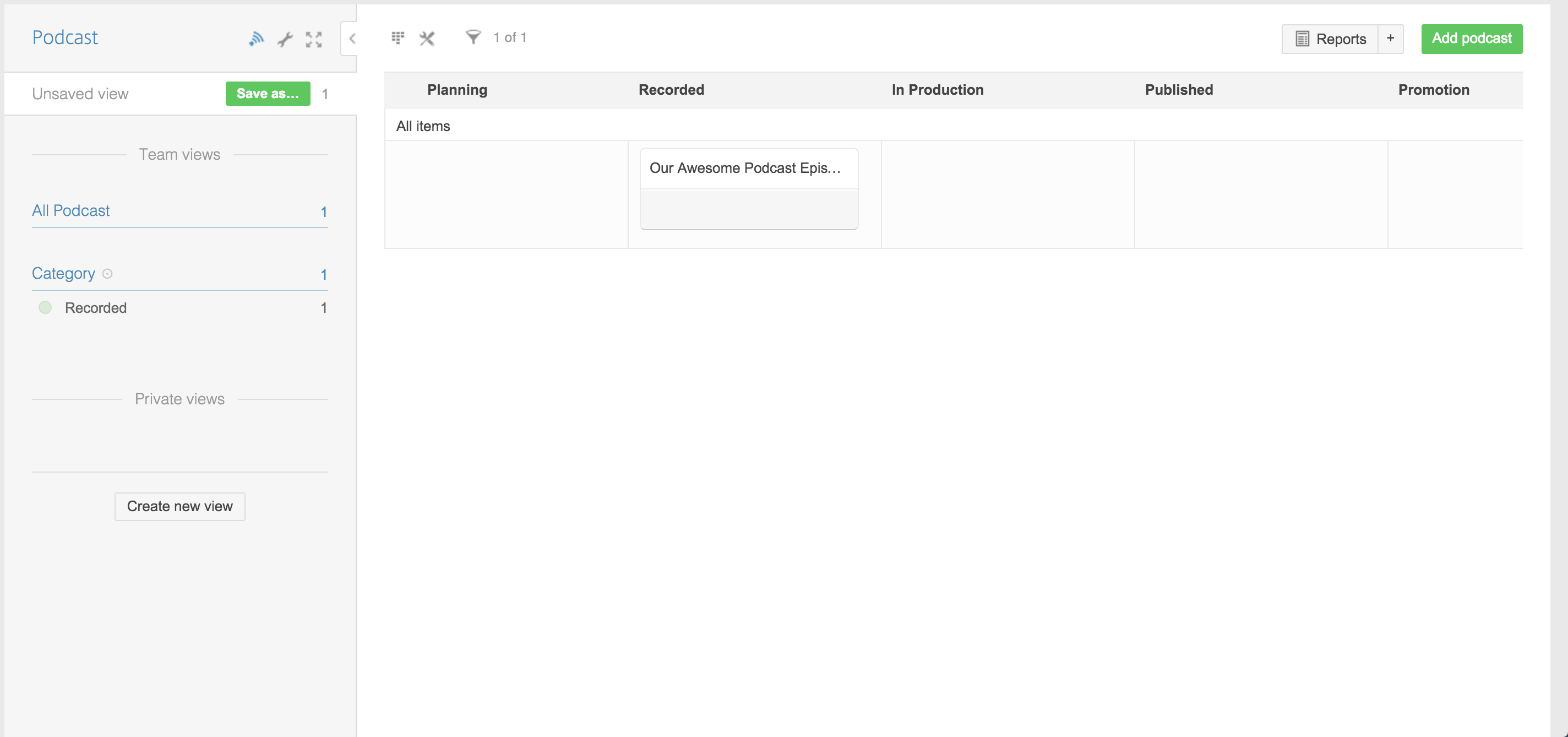Click the fullscreen expand arrows icon
Image resolution: width=1568 pixels, height=737 pixels.
point(313,40)
